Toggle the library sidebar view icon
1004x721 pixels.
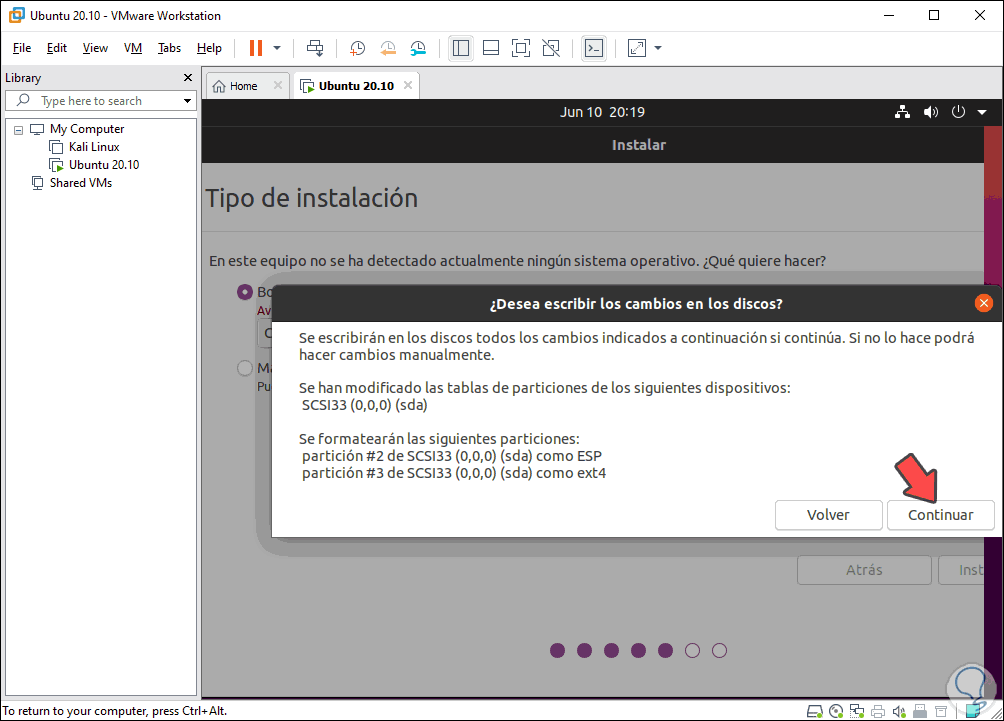[x=460, y=48]
